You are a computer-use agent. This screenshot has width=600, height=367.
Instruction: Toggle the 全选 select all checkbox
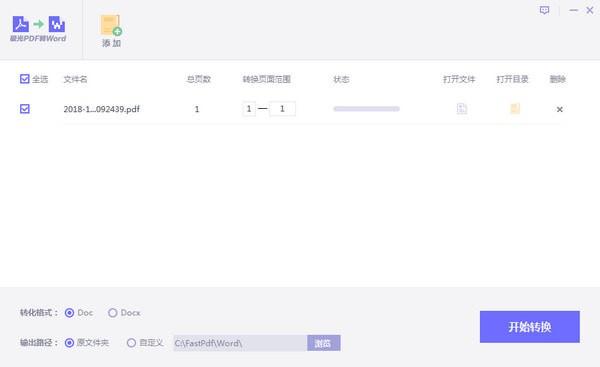click(24, 79)
